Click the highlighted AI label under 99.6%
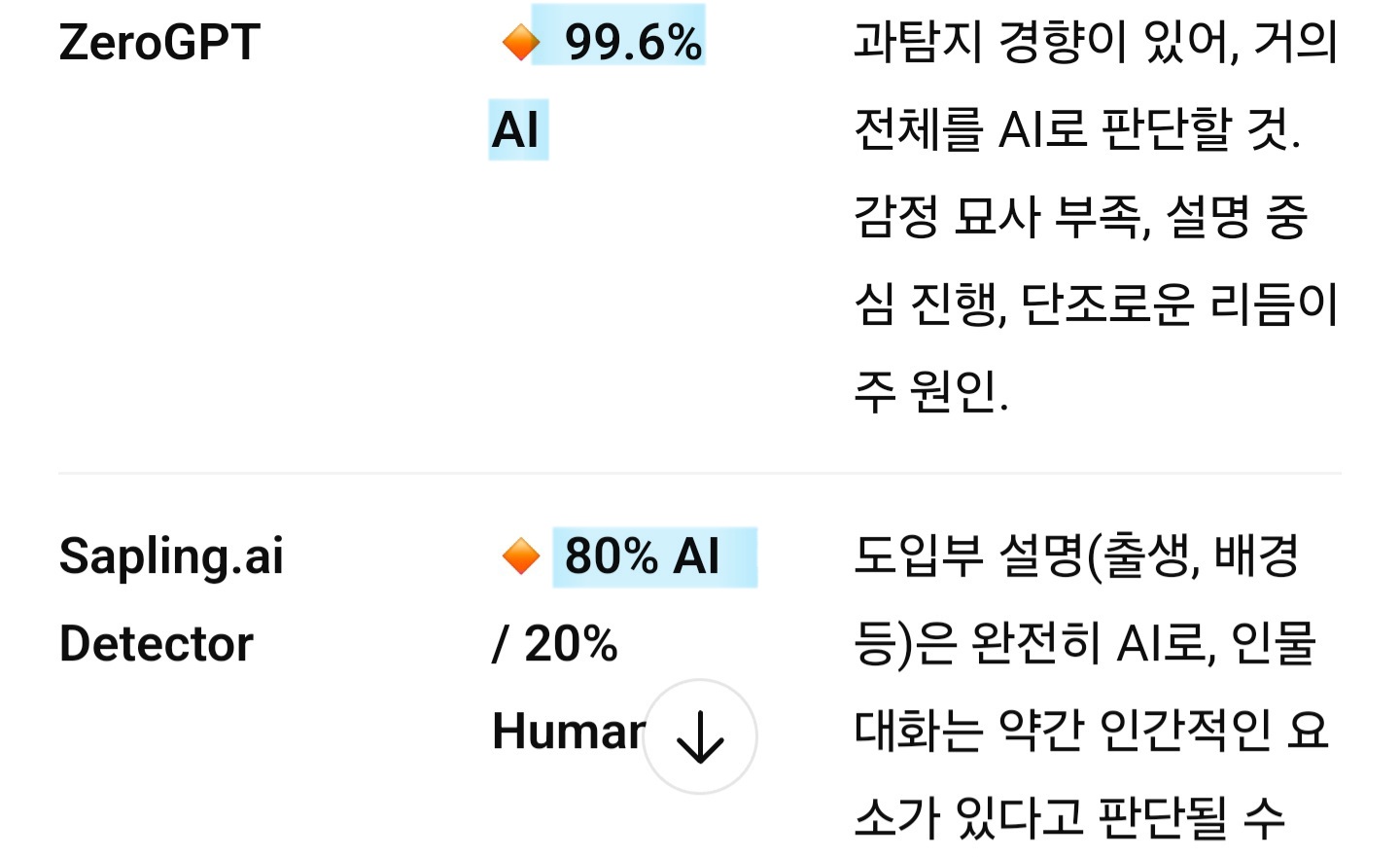Image resolution: width=1400 pixels, height=858 pixels. point(516,129)
